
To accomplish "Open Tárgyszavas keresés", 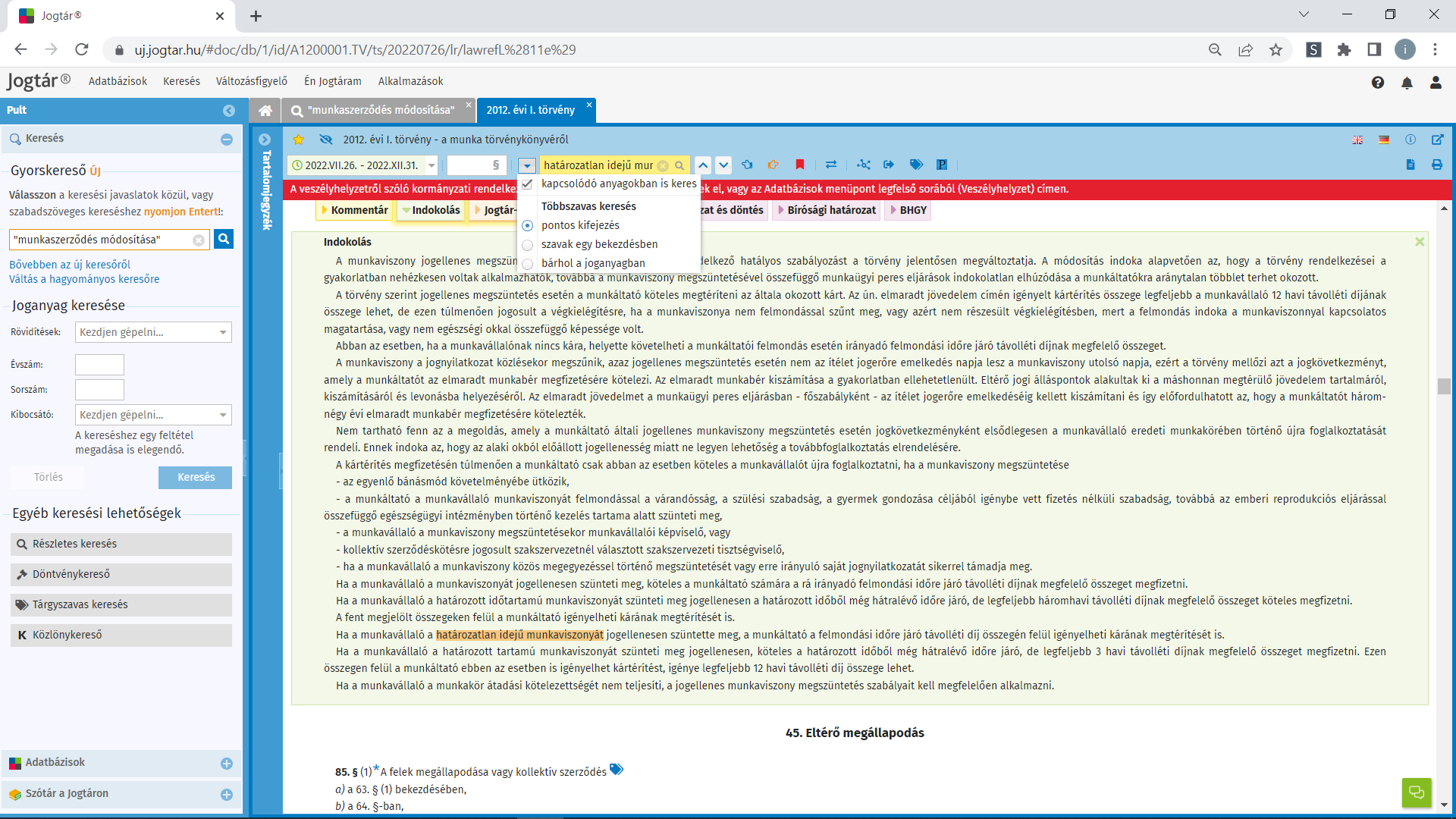I will coord(121,604).
